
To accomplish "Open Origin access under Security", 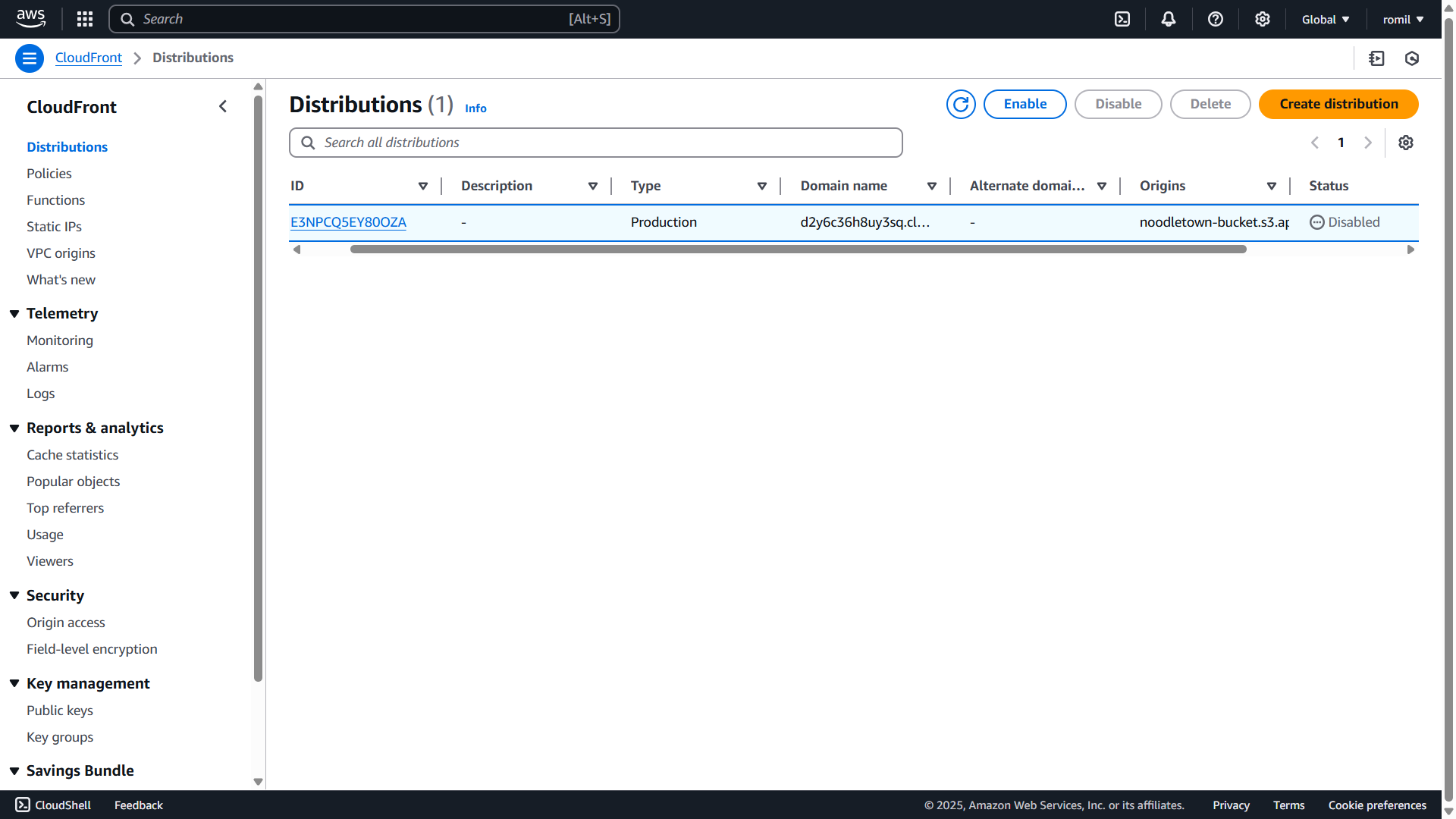I will 66,622.
